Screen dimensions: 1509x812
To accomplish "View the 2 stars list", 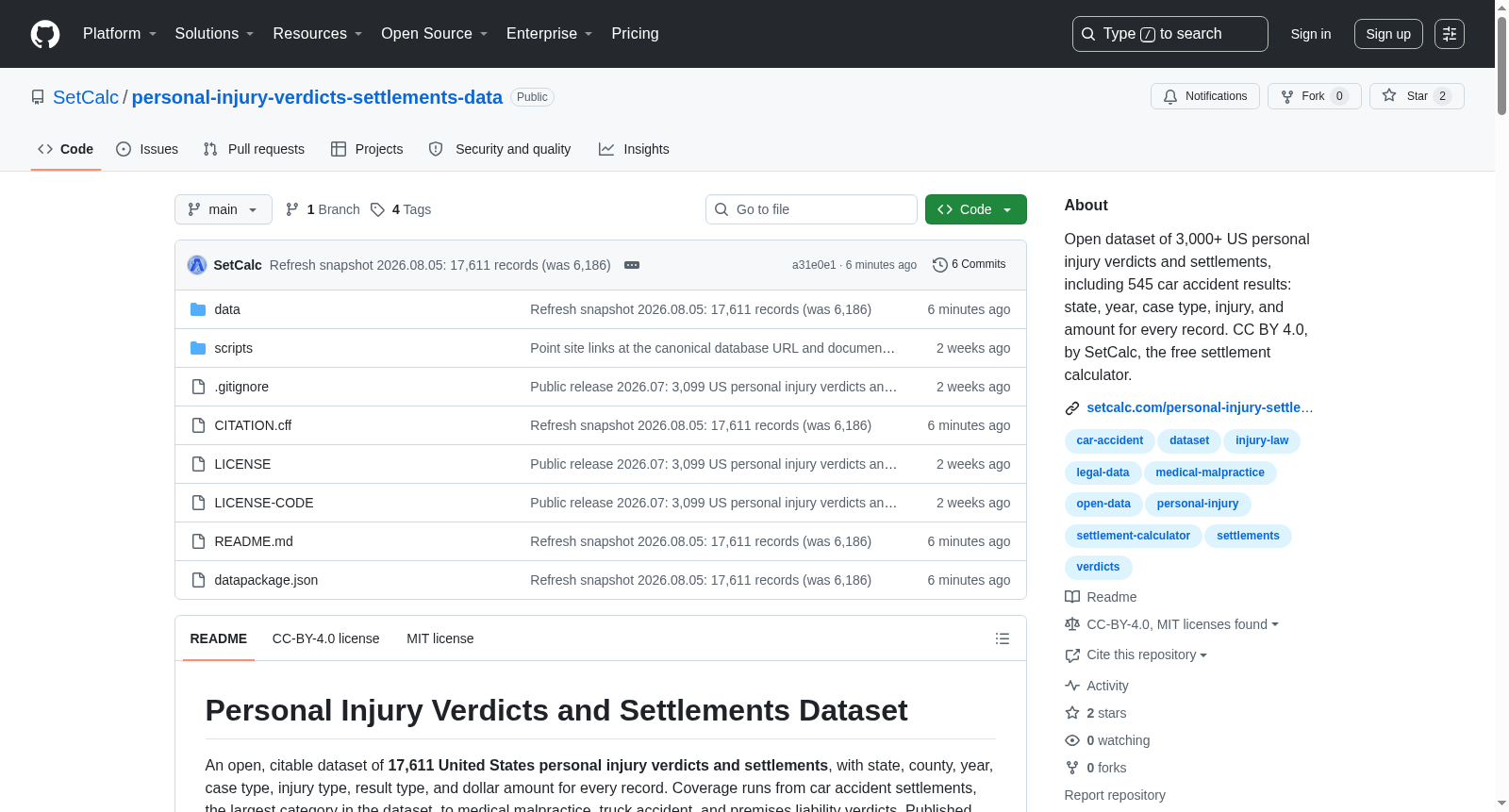I will pos(1096,713).
